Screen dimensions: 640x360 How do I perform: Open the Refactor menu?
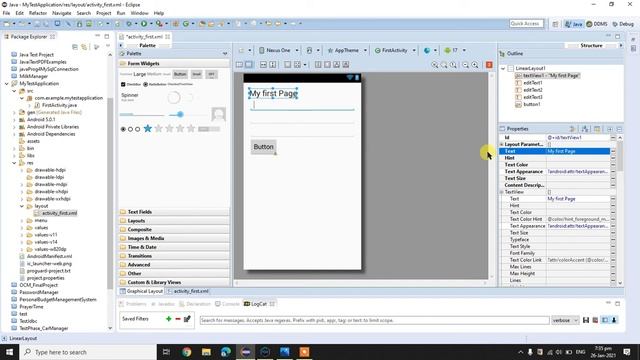38,13
